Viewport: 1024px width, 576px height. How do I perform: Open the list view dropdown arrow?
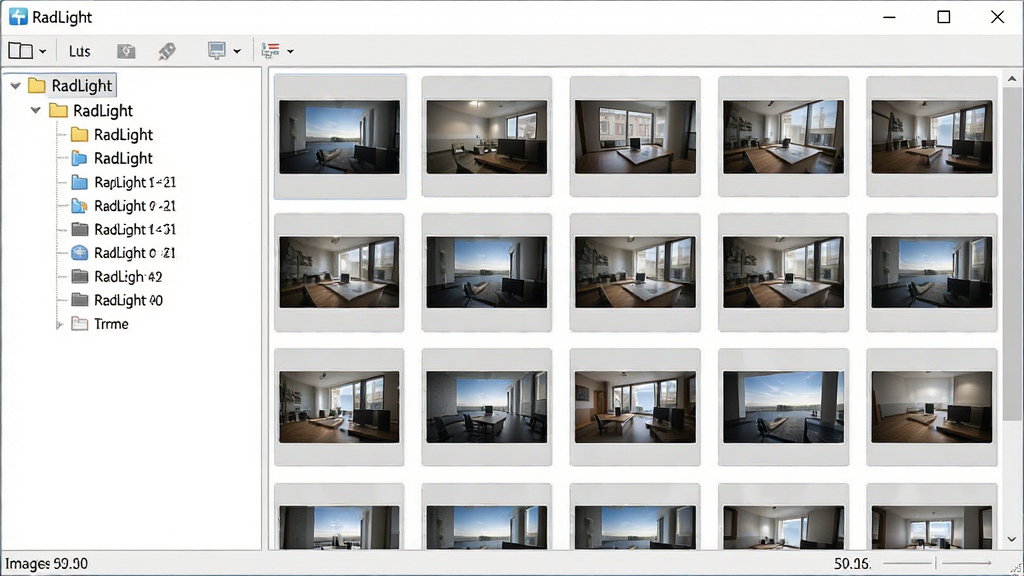pyautogui.click(x=291, y=52)
